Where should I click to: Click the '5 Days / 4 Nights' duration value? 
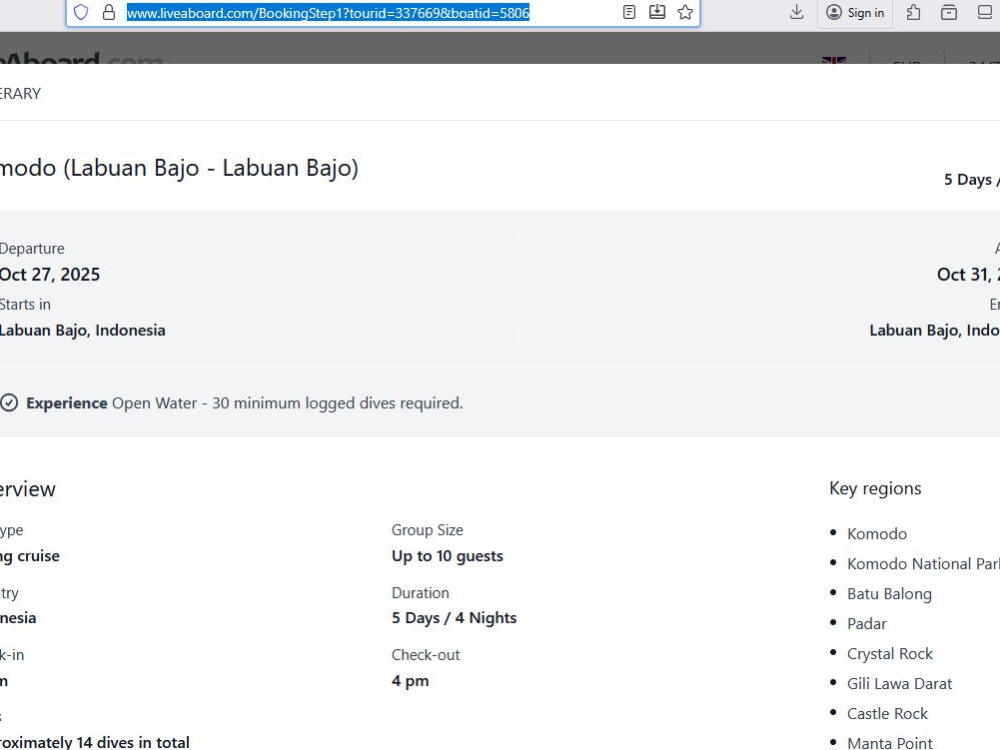coord(454,618)
